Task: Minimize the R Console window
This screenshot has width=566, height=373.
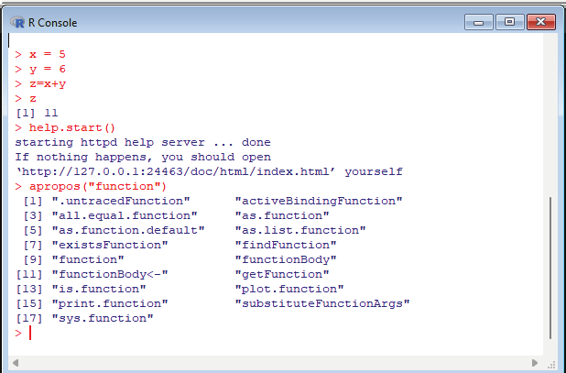Action: tap(479, 22)
